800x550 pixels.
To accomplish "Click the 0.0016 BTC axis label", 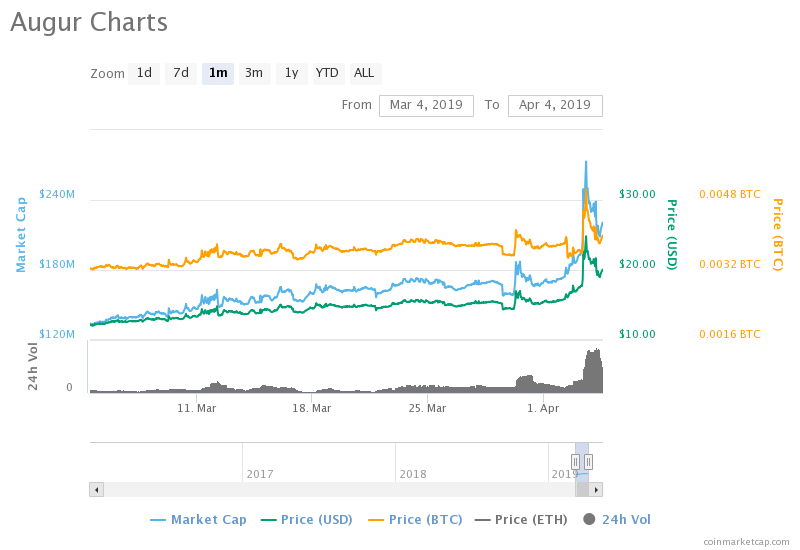I will click(730, 334).
